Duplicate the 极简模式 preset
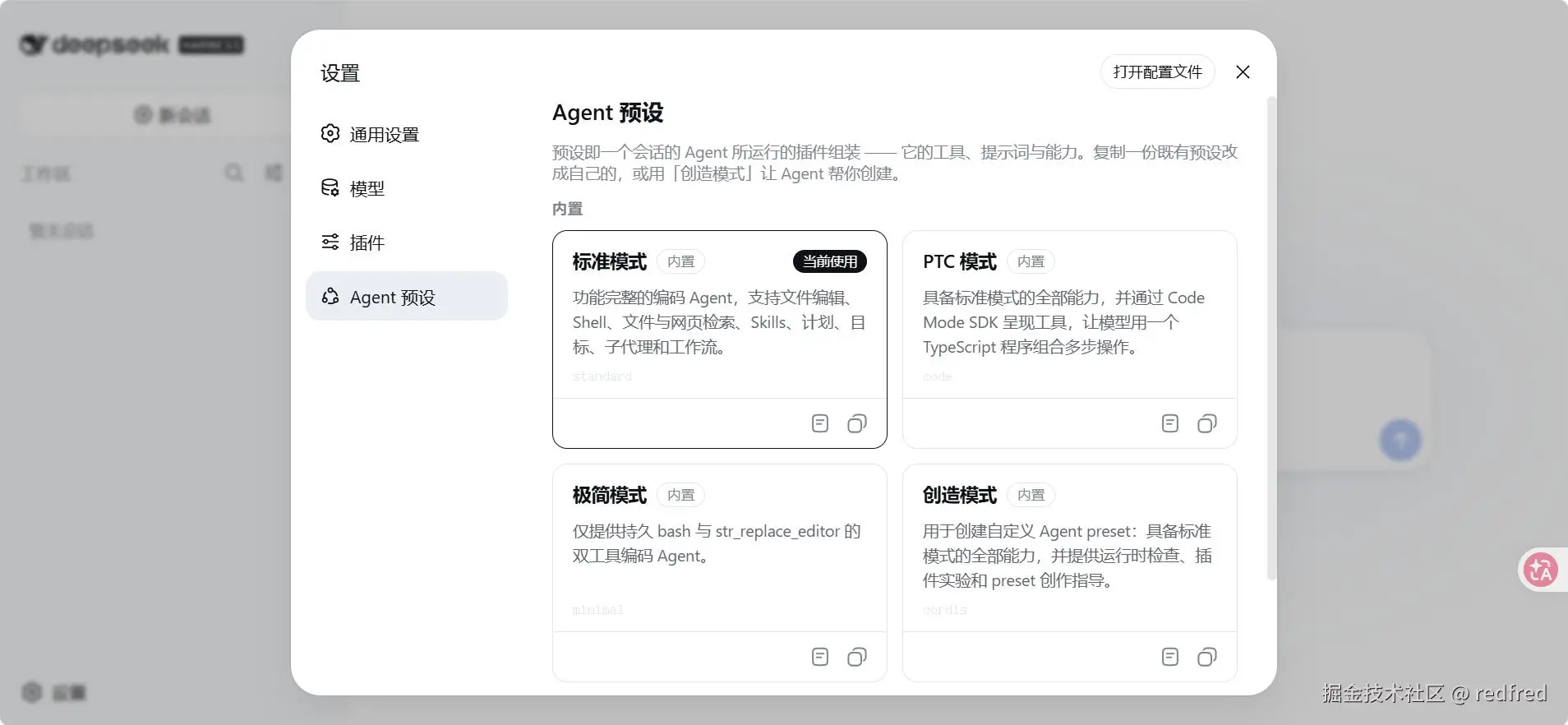 pyautogui.click(x=857, y=657)
